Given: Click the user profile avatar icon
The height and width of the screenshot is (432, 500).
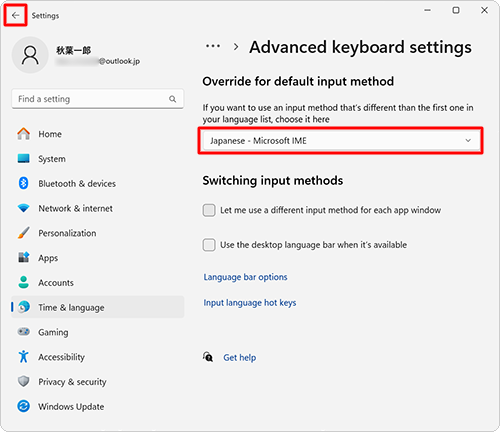Looking at the screenshot, I should pyautogui.click(x=30, y=55).
